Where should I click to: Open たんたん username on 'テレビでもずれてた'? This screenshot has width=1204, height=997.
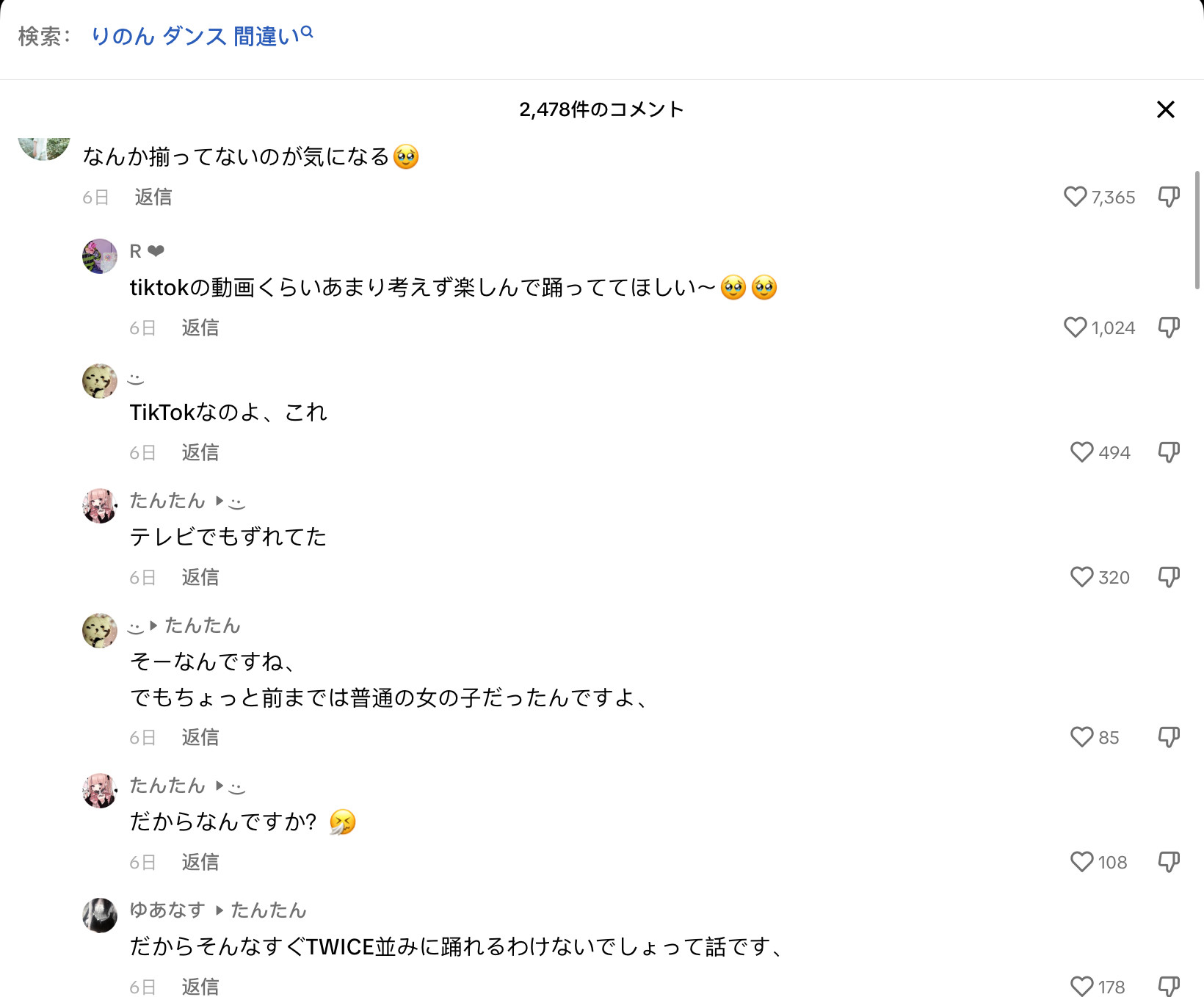pos(167,501)
